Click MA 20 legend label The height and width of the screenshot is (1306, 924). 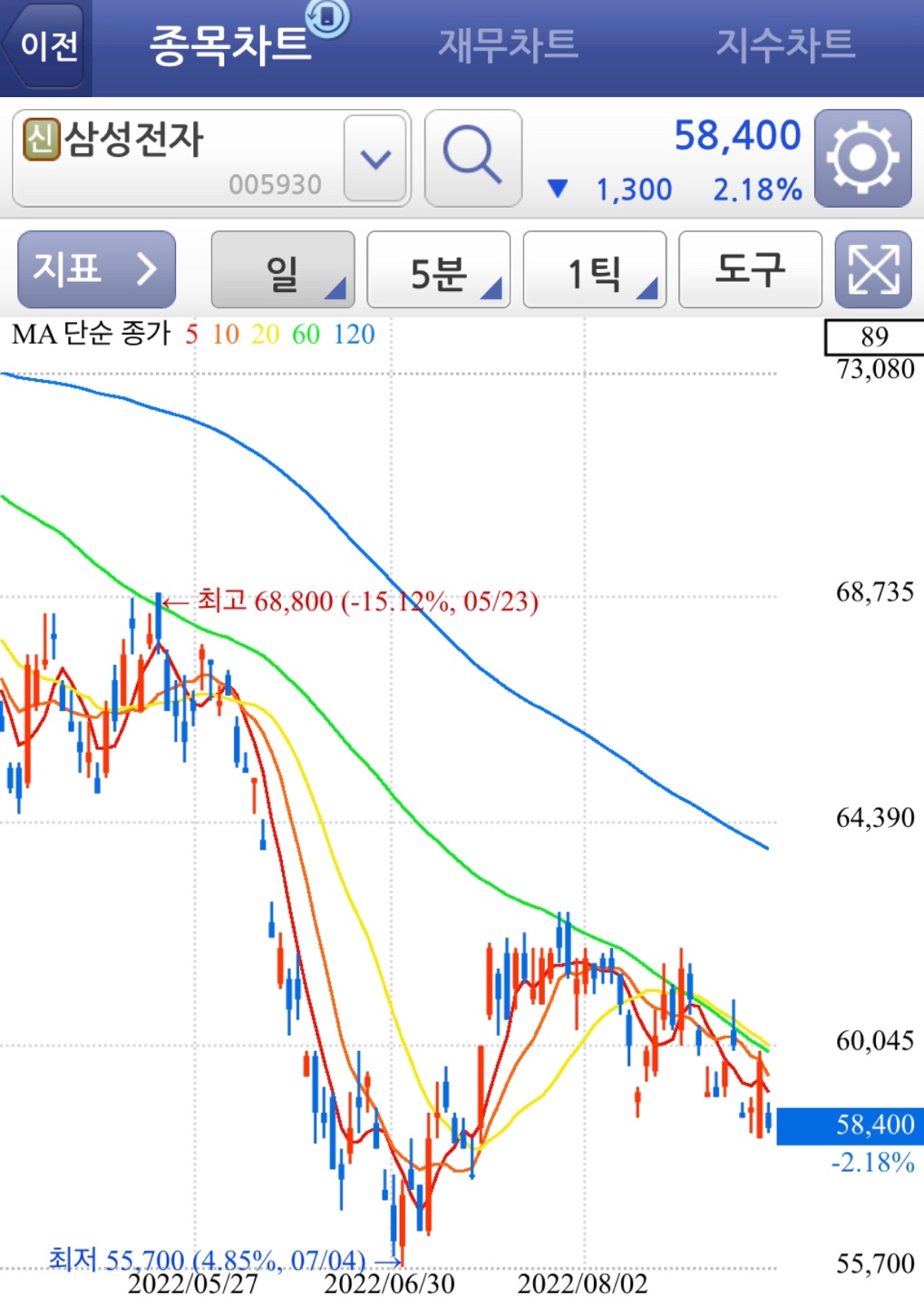pyautogui.click(x=266, y=335)
